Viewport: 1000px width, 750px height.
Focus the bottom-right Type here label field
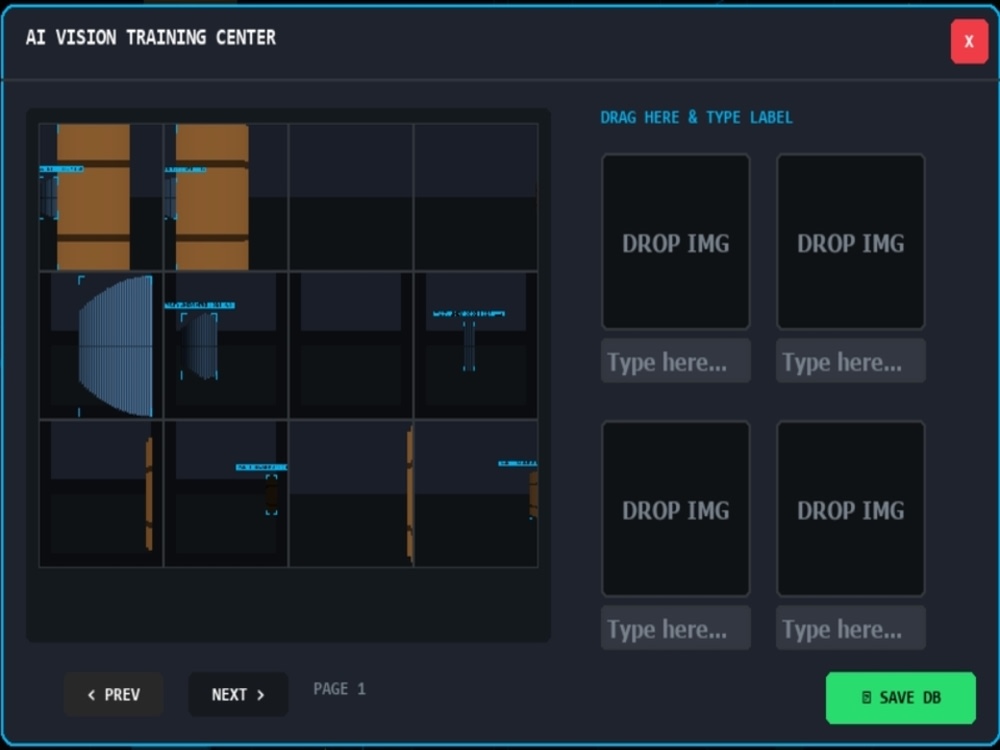click(850, 628)
